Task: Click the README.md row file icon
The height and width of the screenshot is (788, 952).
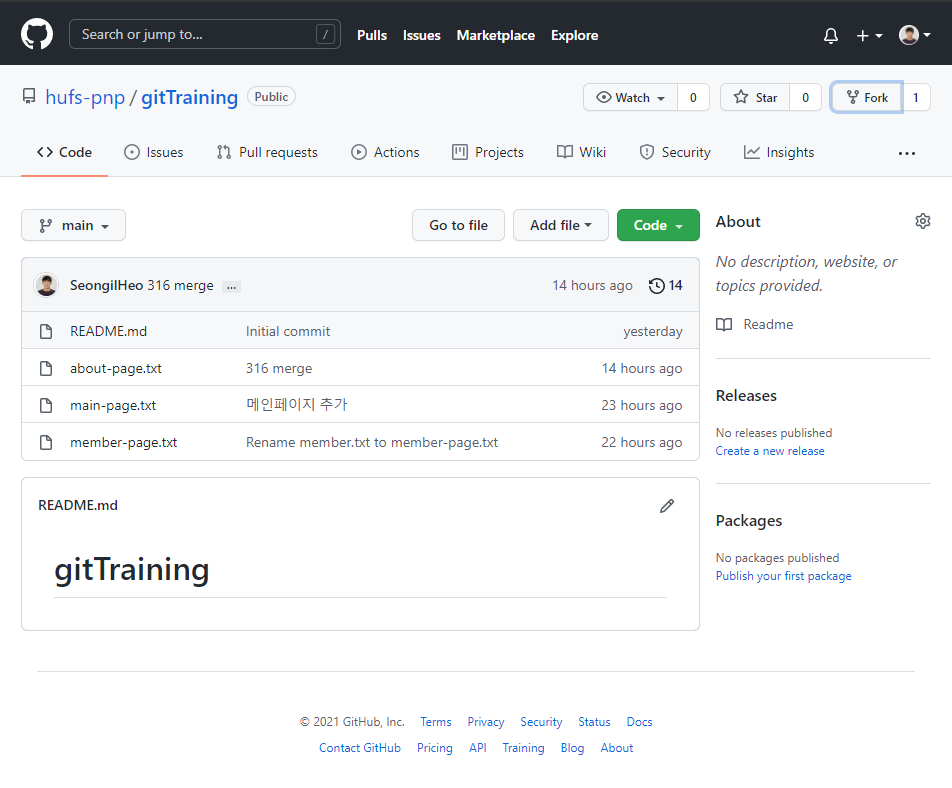Action: [46, 331]
